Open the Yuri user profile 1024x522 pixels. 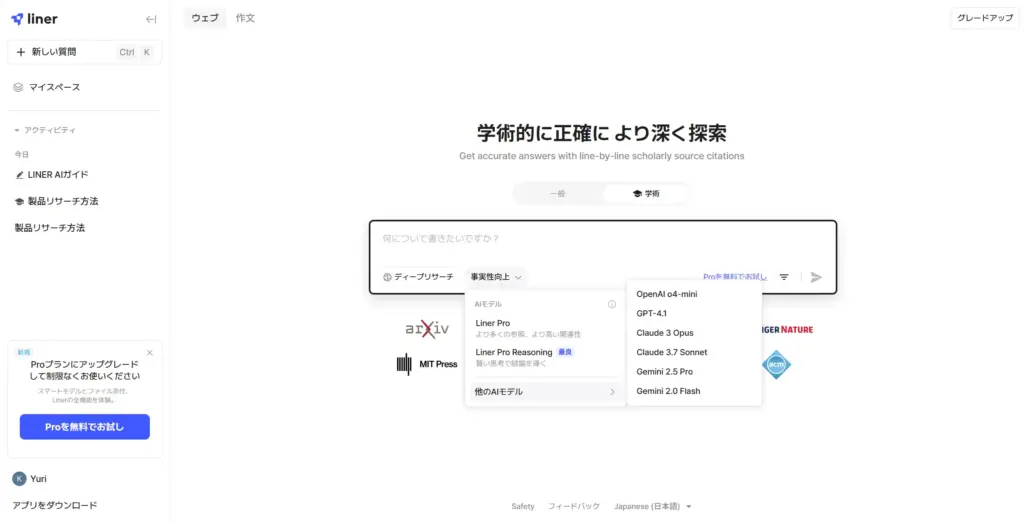click(29, 479)
